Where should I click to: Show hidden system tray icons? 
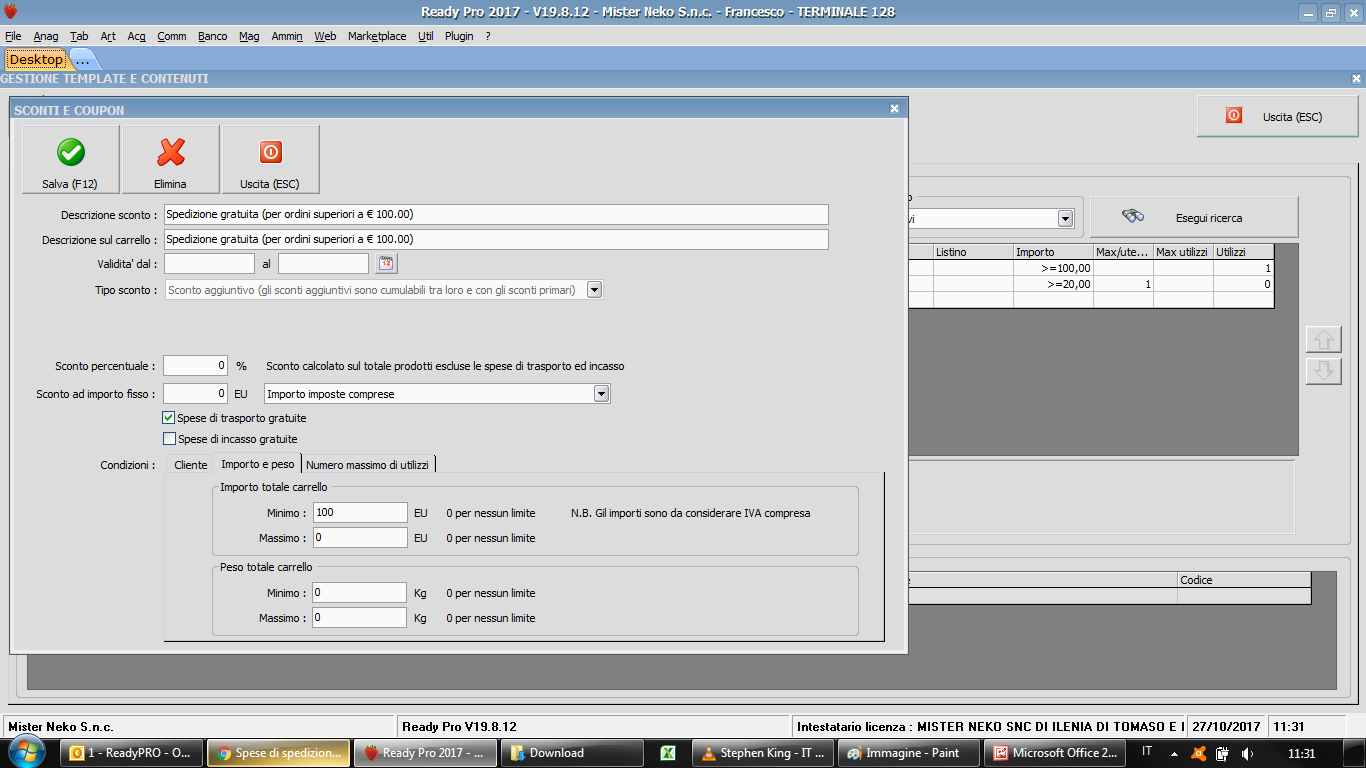(1173, 753)
